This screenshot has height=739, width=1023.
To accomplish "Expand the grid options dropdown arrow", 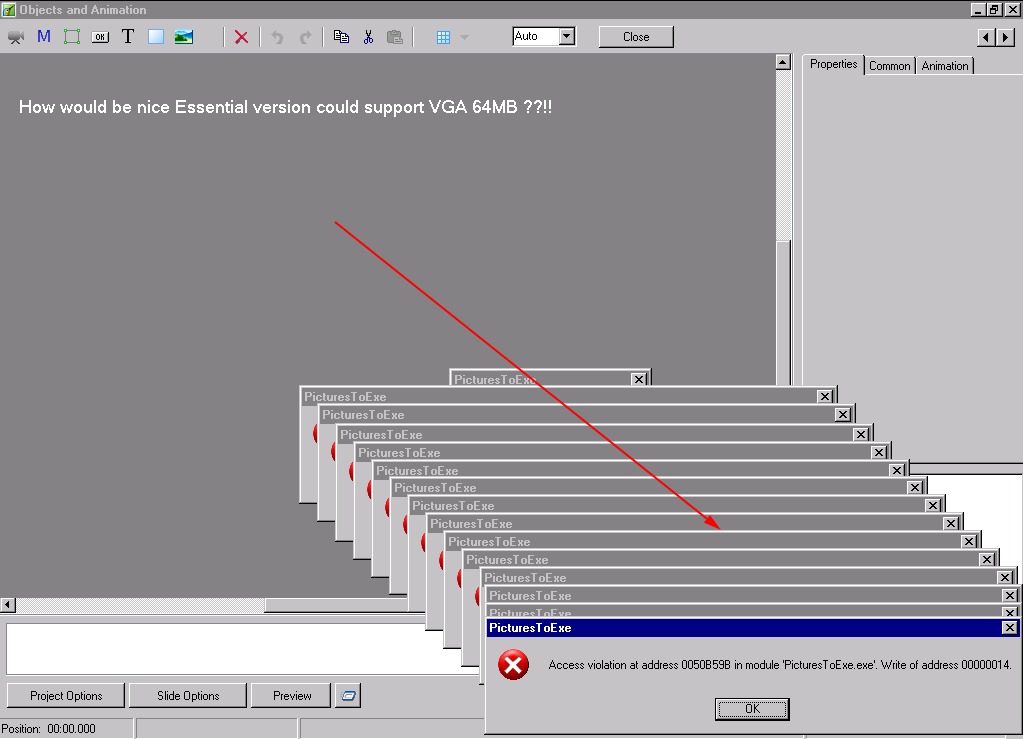I will point(465,37).
